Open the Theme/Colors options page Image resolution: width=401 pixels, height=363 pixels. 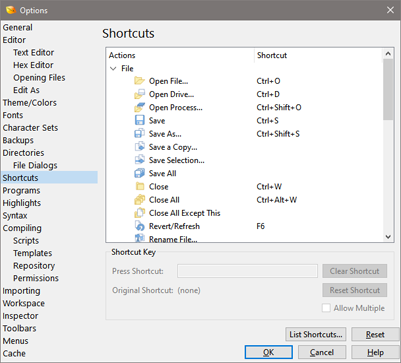pos(30,103)
